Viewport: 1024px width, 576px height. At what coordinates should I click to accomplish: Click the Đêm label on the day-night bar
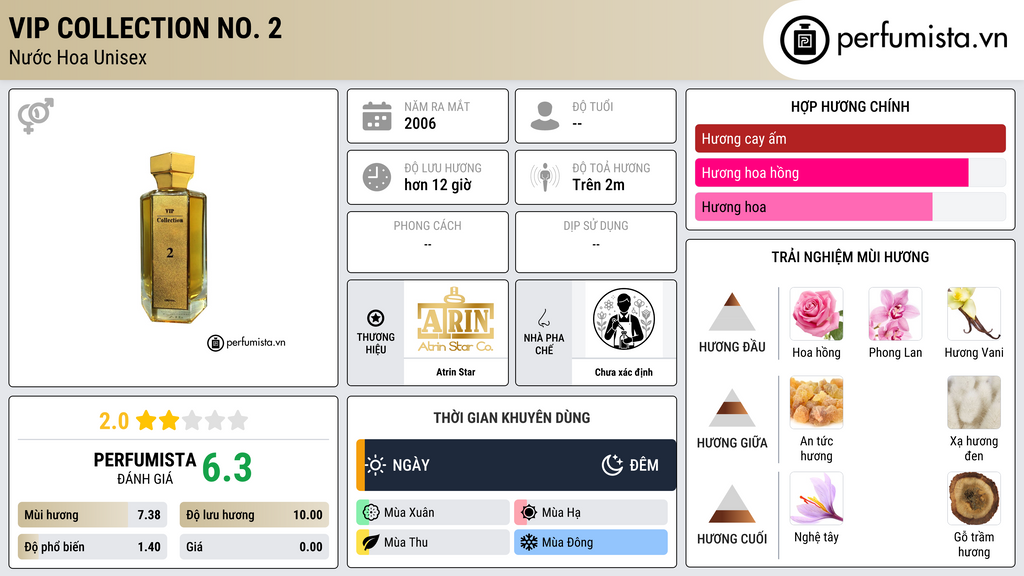644,465
